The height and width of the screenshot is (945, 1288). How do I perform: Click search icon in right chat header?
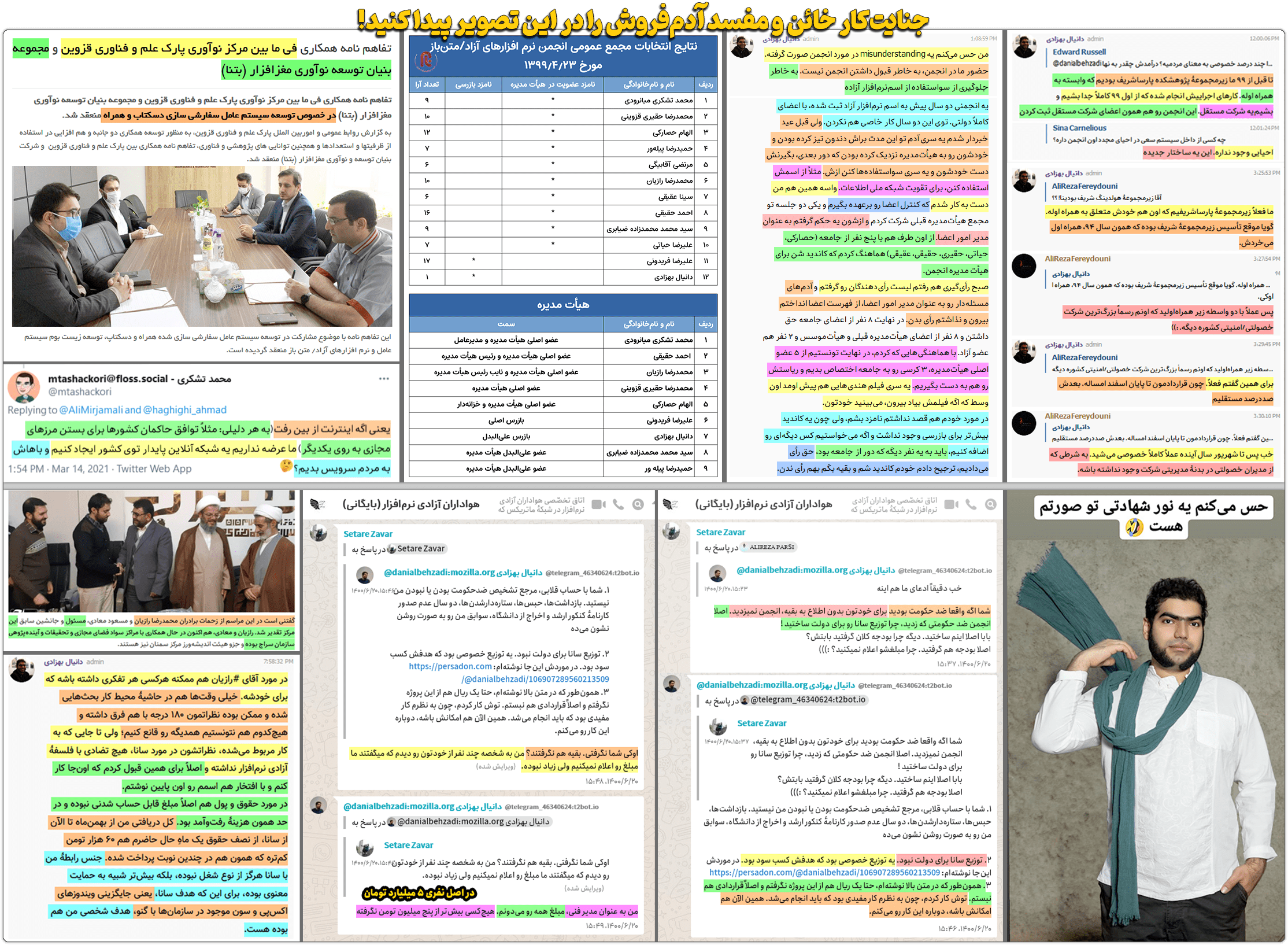click(990, 504)
